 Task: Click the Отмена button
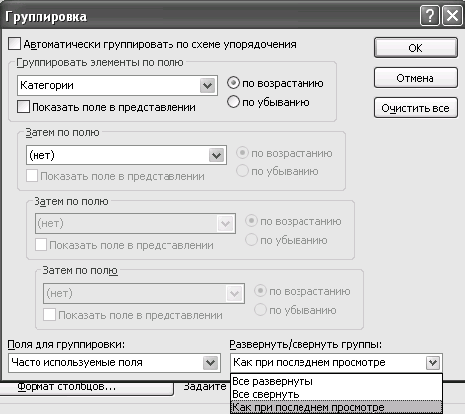click(416, 78)
